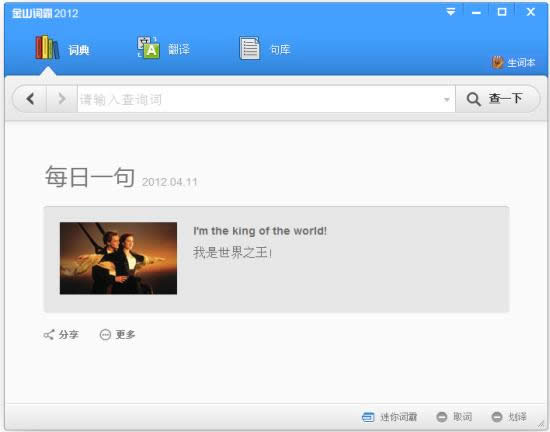Click the share icon beside 分享
The width and height of the screenshot is (550, 432).
click(x=49, y=335)
